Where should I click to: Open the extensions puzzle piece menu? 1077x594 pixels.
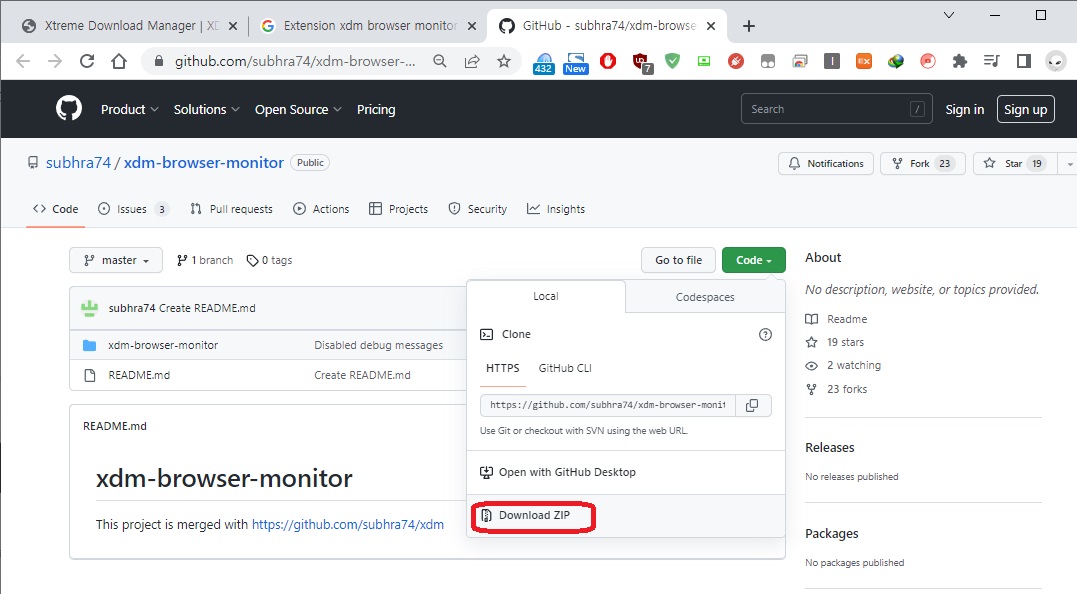pos(960,61)
